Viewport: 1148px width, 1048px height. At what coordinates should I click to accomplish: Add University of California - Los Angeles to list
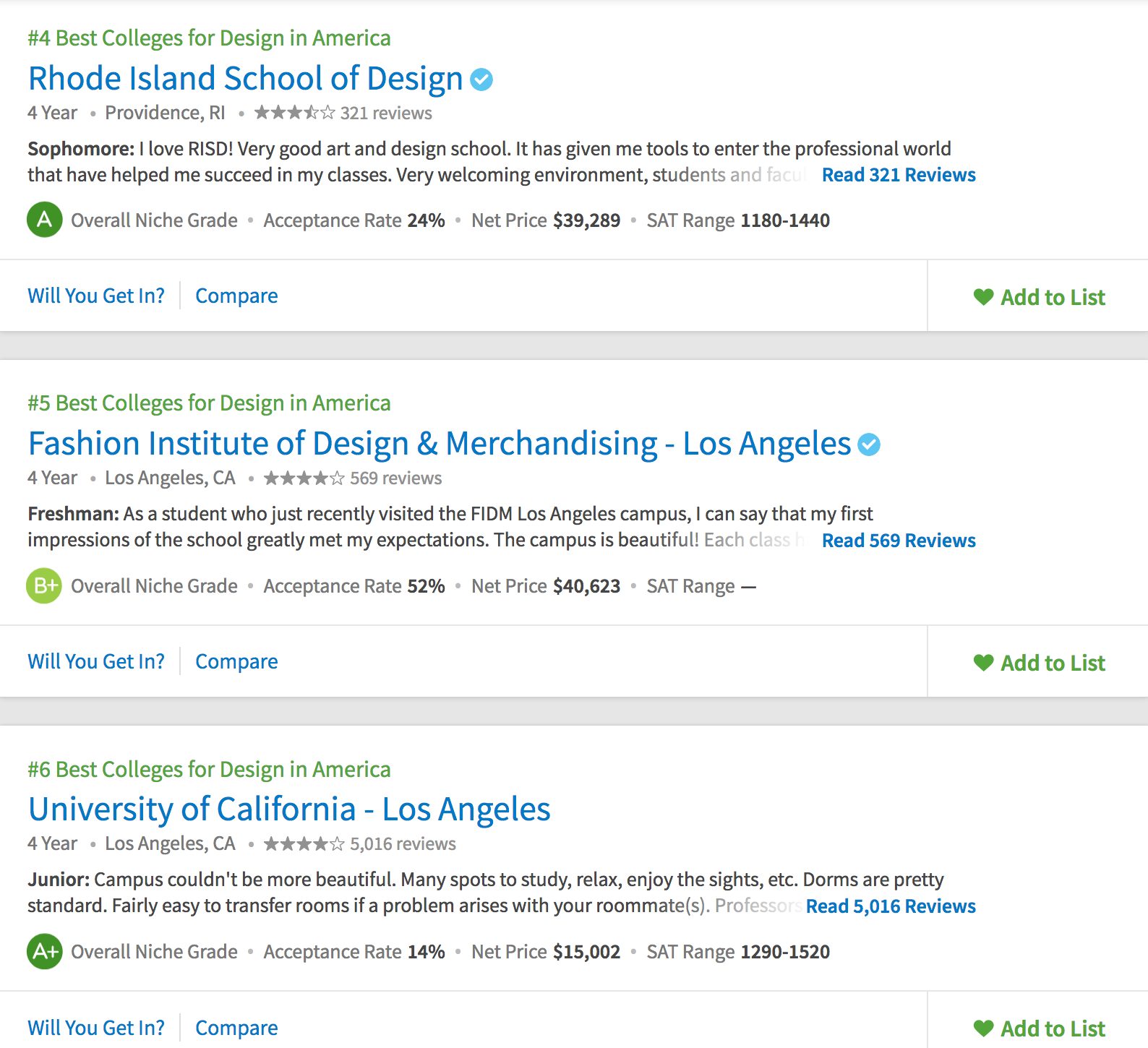coord(1040,1028)
